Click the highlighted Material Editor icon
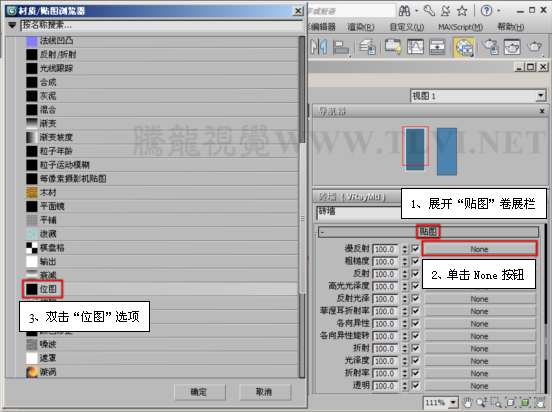This screenshot has width=552, height=412. [x=464, y=47]
